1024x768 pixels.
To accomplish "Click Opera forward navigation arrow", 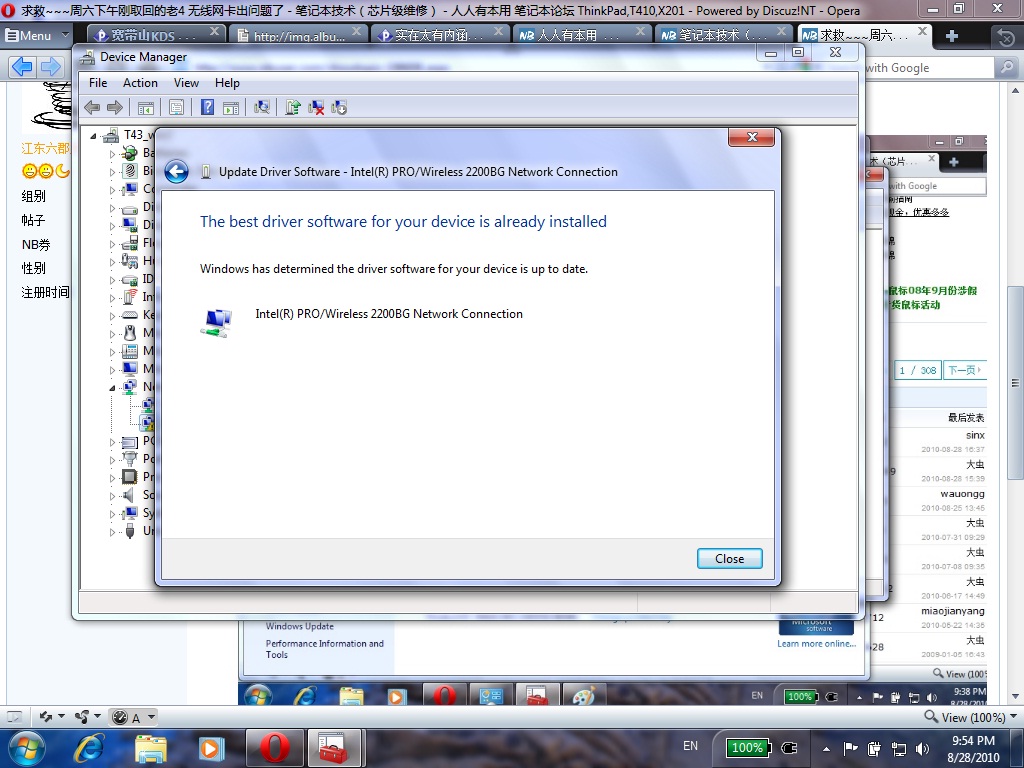I will click(x=50, y=66).
